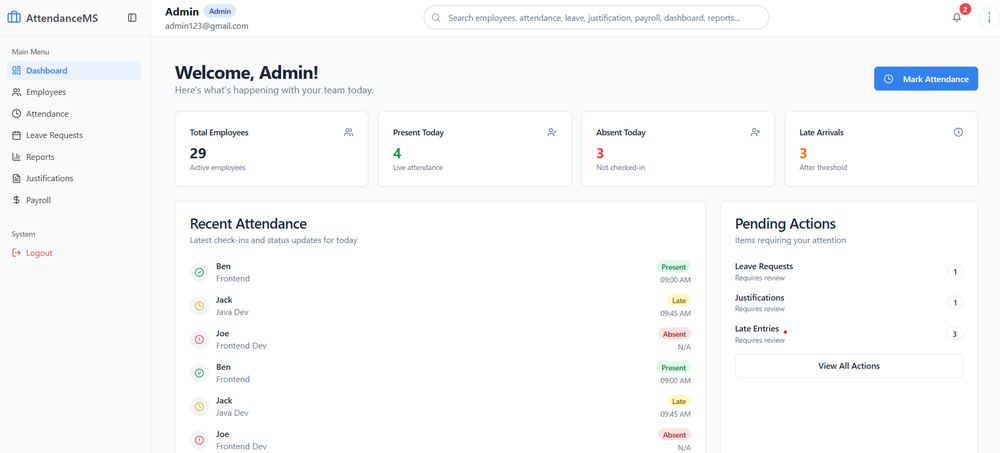
Task: Click the yellow clock icon on first Jack row
Action: coord(199,306)
